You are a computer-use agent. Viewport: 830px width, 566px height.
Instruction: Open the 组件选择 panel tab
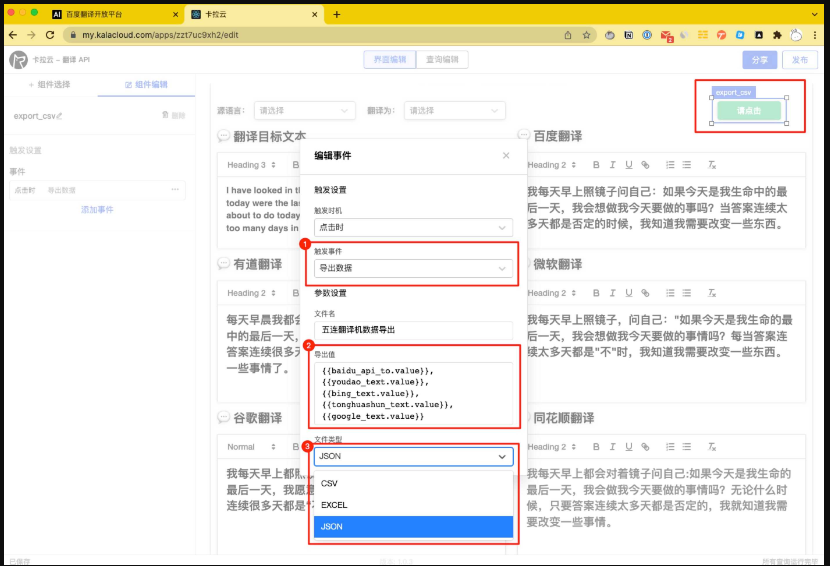[49, 84]
